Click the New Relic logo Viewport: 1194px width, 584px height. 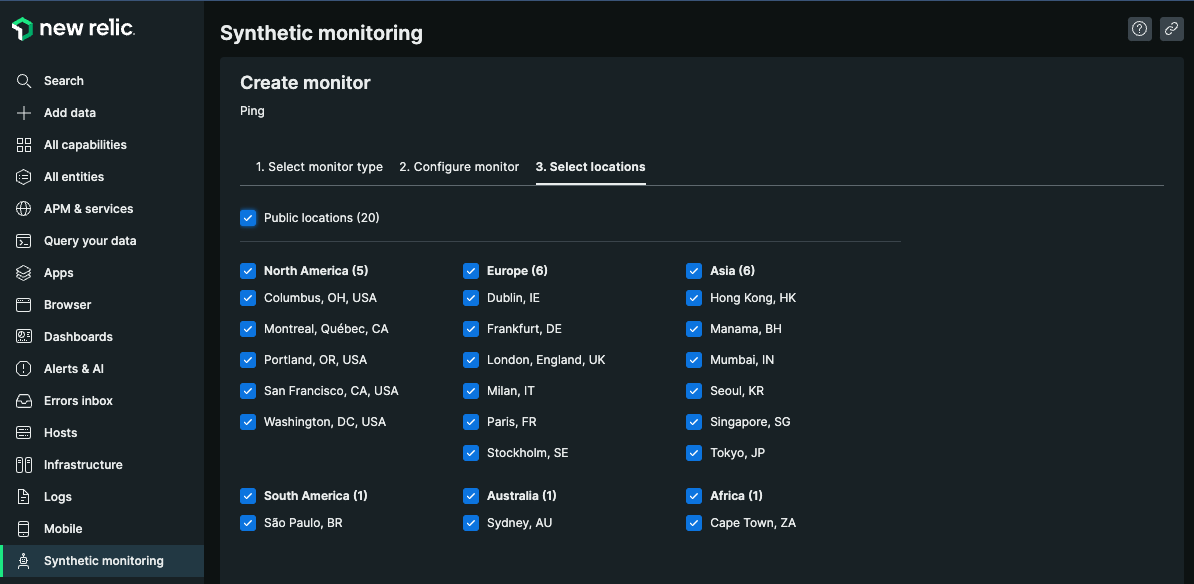pyautogui.click(x=73, y=29)
